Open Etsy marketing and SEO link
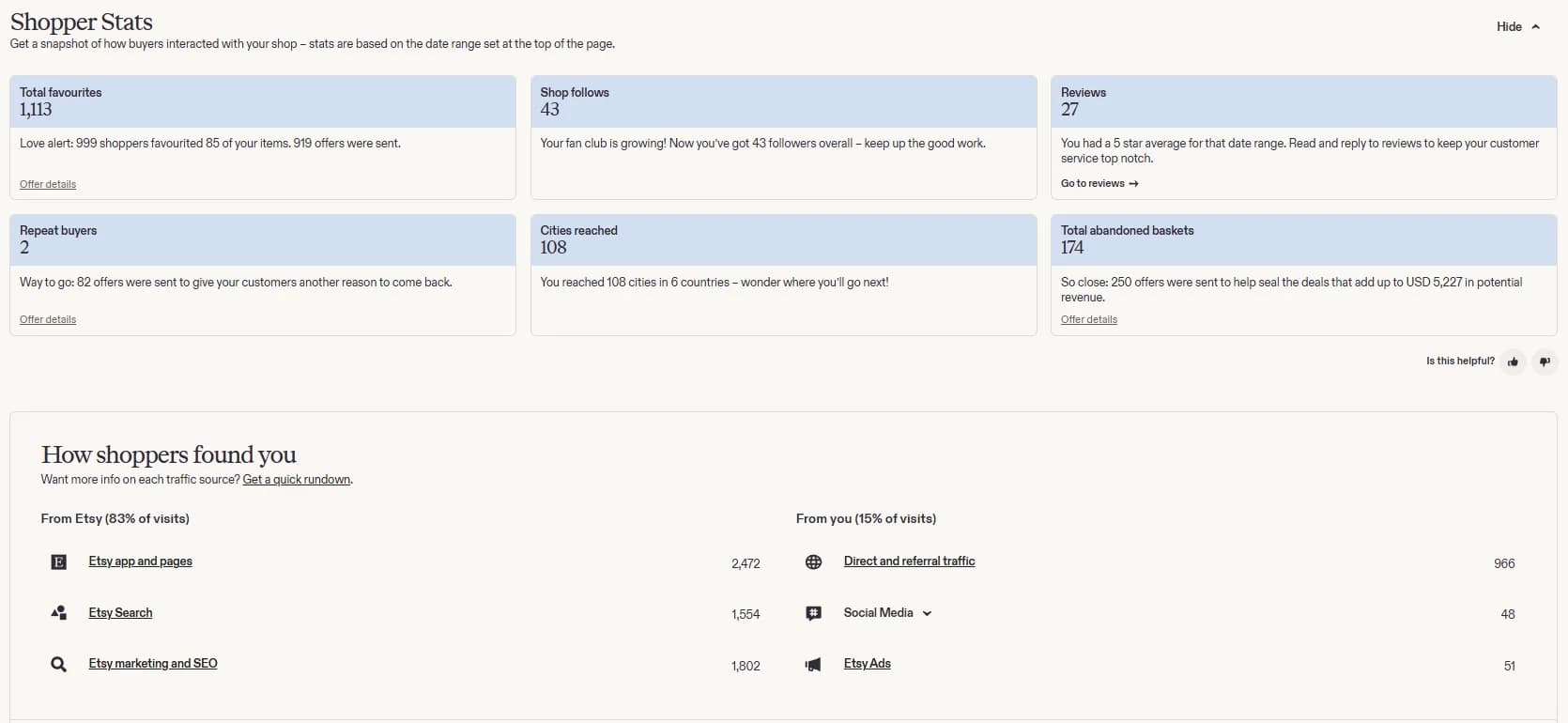 click(x=153, y=664)
